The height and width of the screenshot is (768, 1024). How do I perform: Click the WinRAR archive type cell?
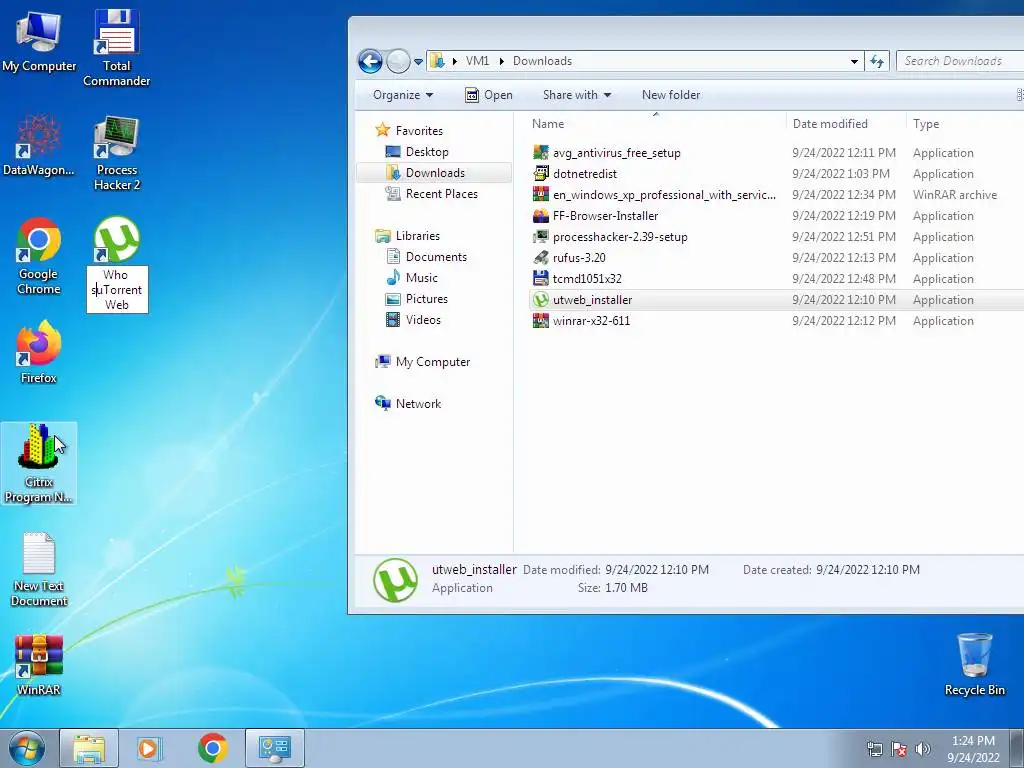click(x=955, y=195)
